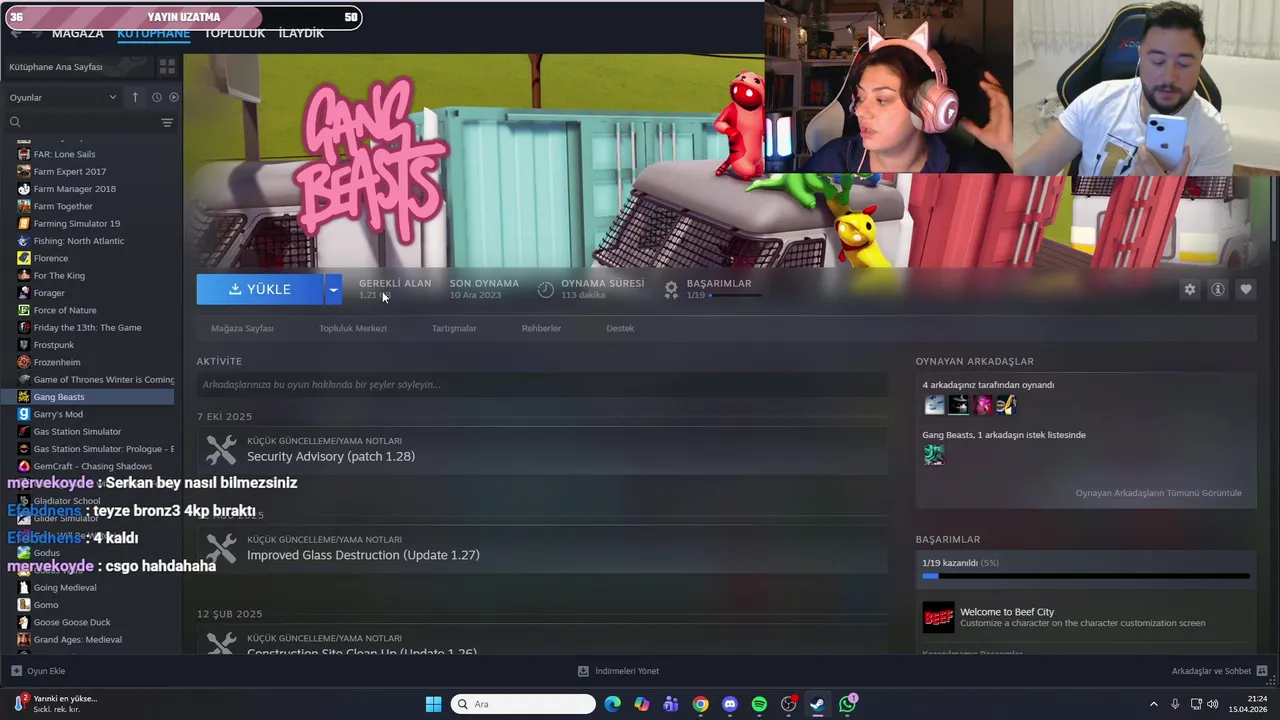Image resolution: width=1280 pixels, height=720 pixels.
Task: Click Oynayan Arkadaşların Tümünü Görüntüle
Action: click(x=1158, y=493)
